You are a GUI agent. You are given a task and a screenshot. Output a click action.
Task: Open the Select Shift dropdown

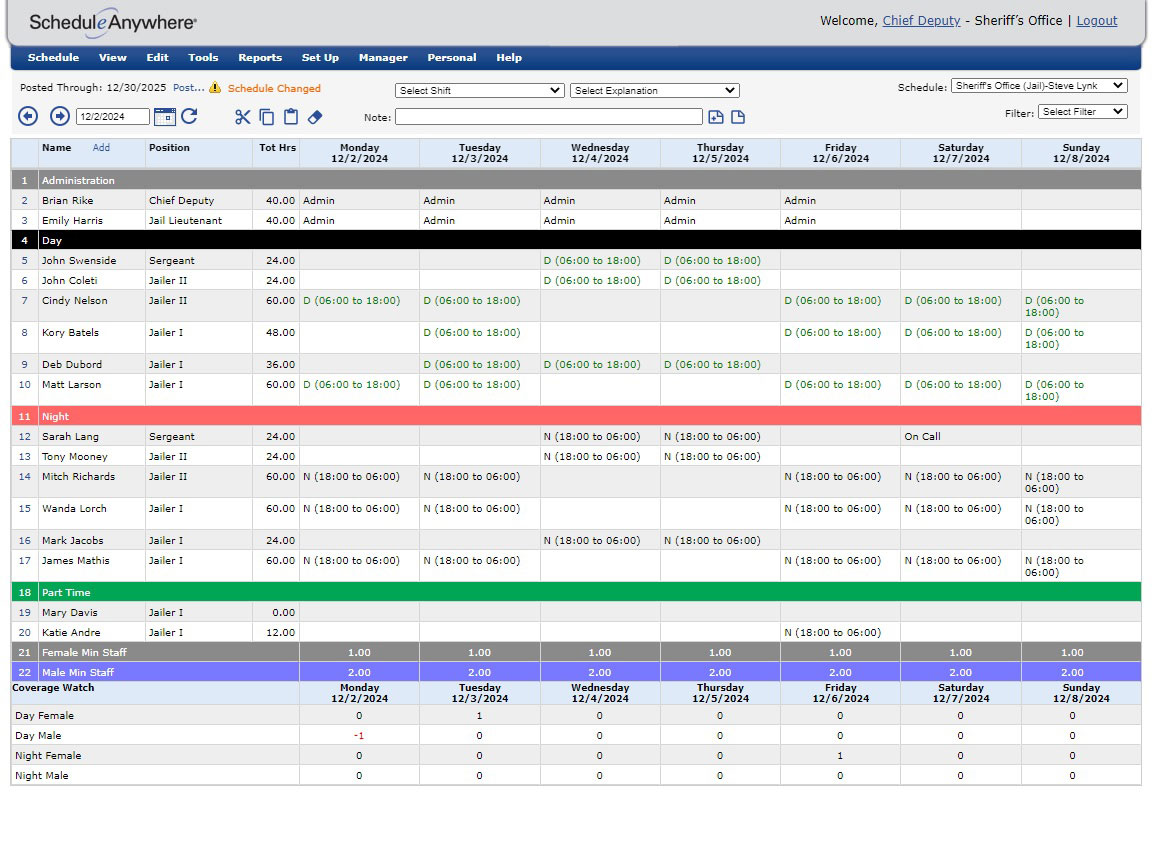[x=480, y=90]
